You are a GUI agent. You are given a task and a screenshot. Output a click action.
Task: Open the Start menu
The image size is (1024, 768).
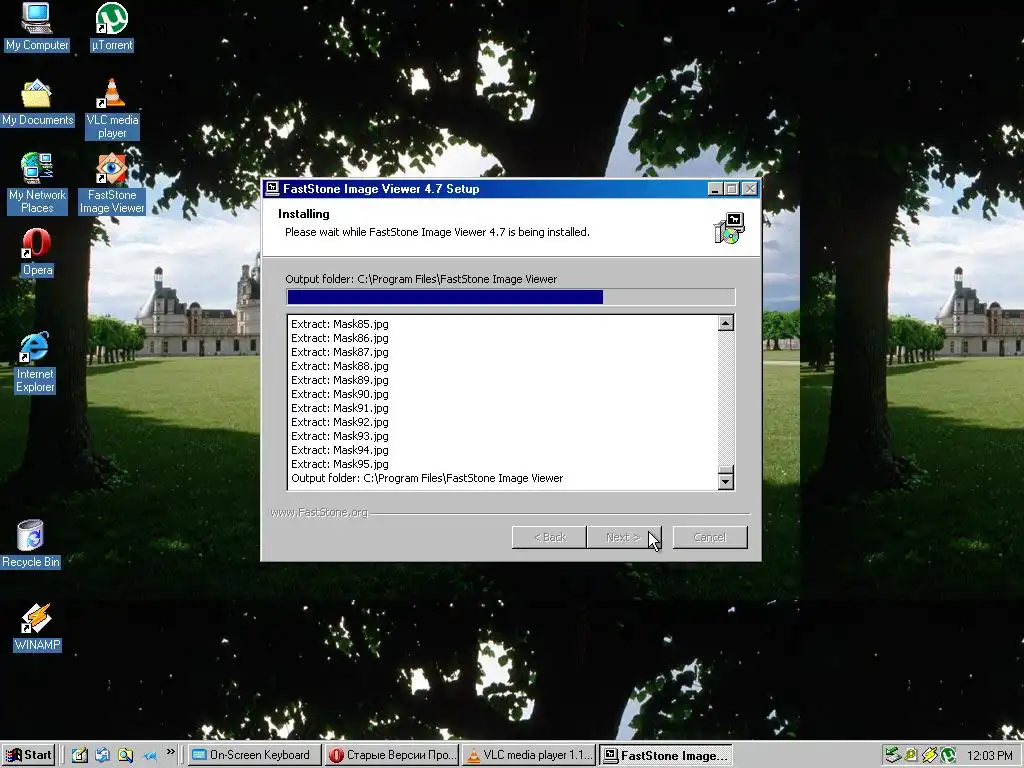(28, 755)
